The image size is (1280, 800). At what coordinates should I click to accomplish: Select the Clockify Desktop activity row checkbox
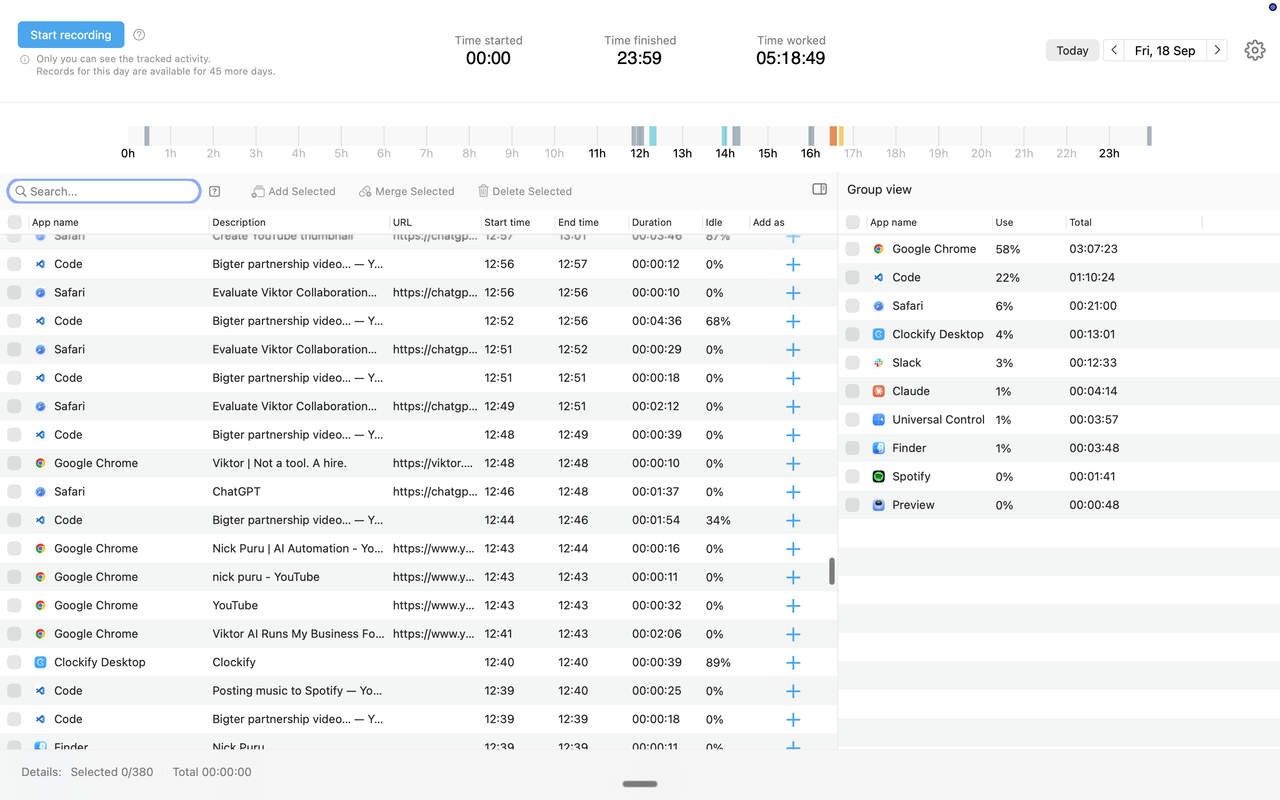coord(14,662)
